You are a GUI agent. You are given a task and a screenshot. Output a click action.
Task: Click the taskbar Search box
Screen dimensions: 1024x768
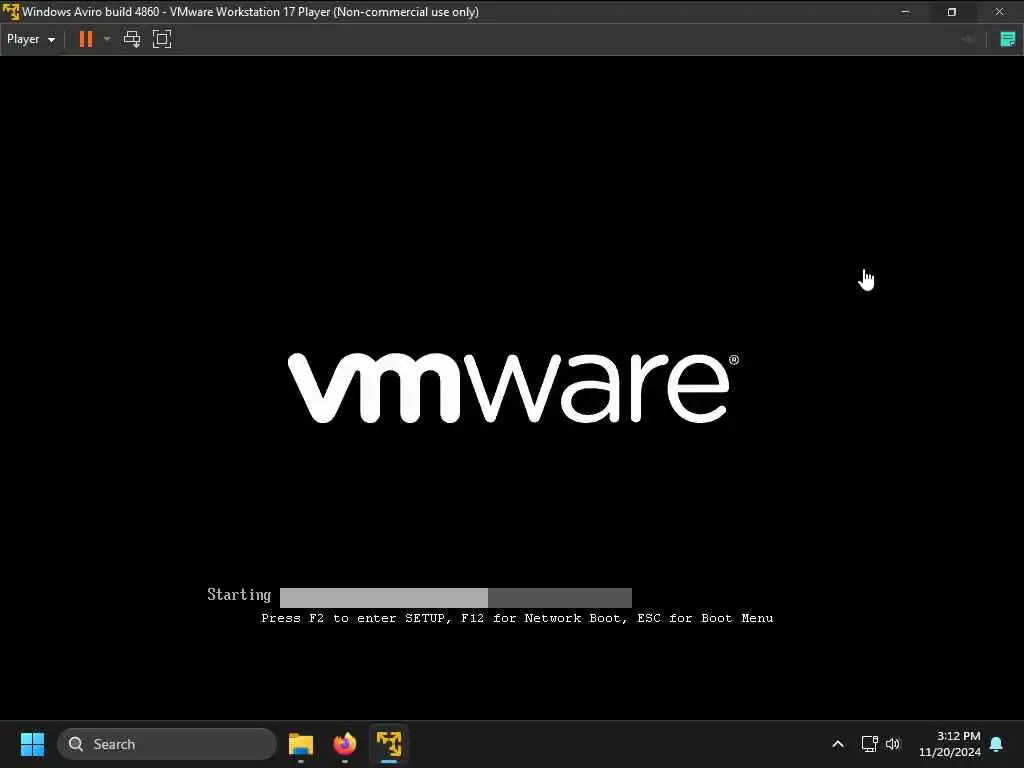[167, 744]
